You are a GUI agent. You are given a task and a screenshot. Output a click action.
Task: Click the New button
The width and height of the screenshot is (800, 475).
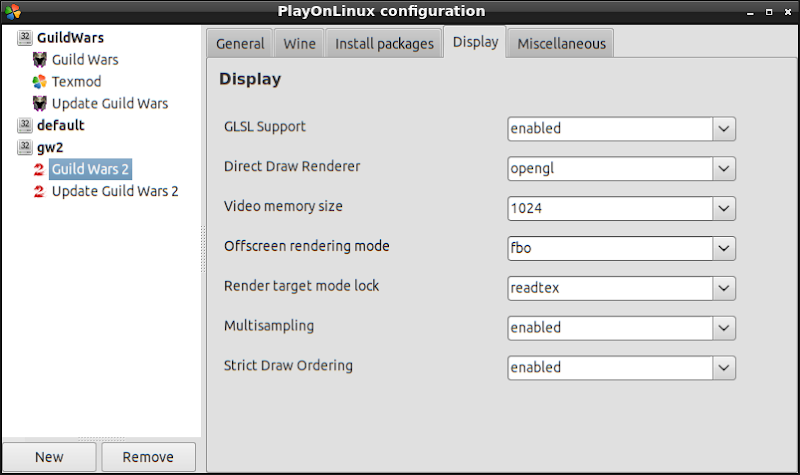(49, 457)
